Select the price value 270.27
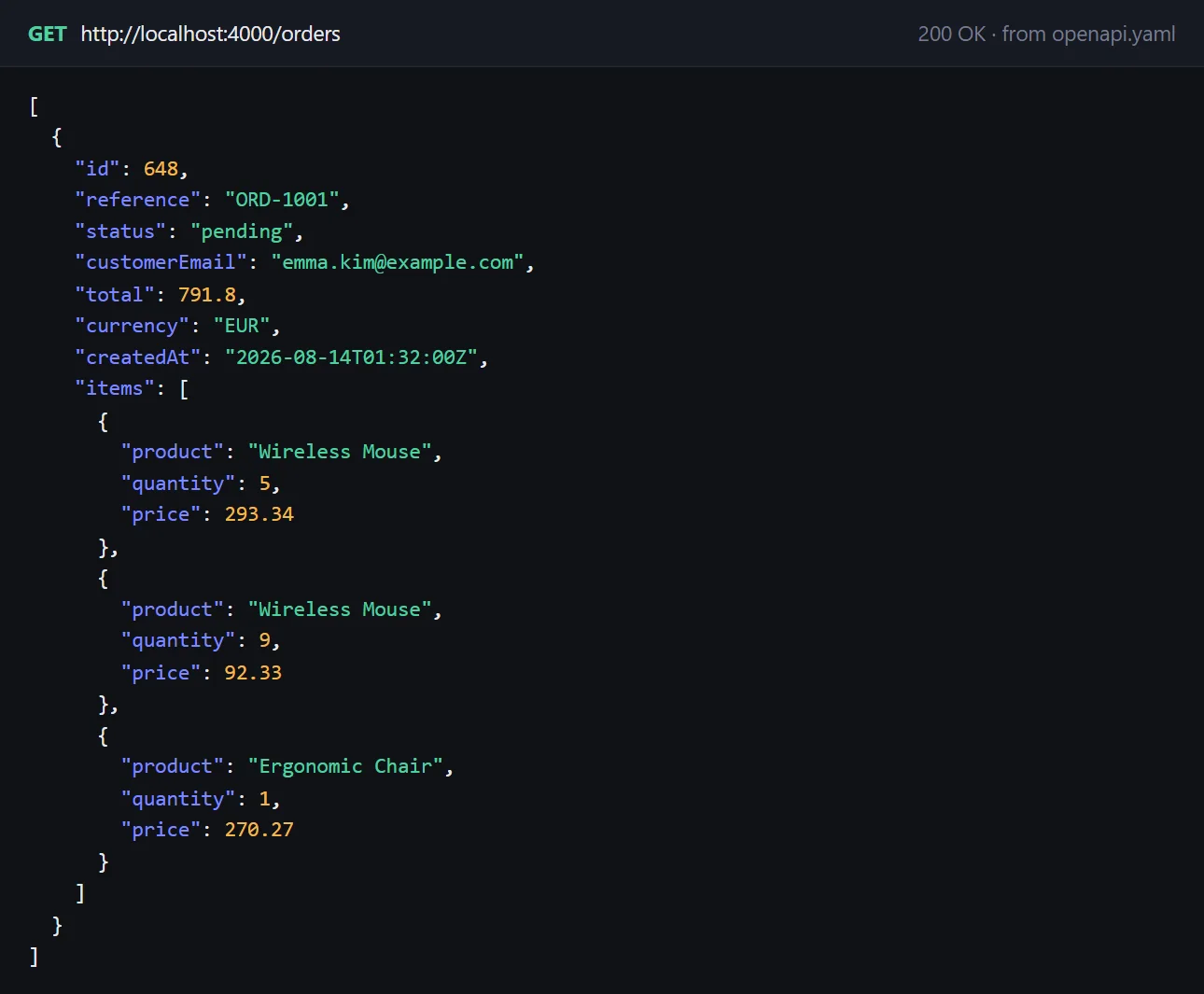The width and height of the screenshot is (1204, 994). pyautogui.click(x=259, y=830)
